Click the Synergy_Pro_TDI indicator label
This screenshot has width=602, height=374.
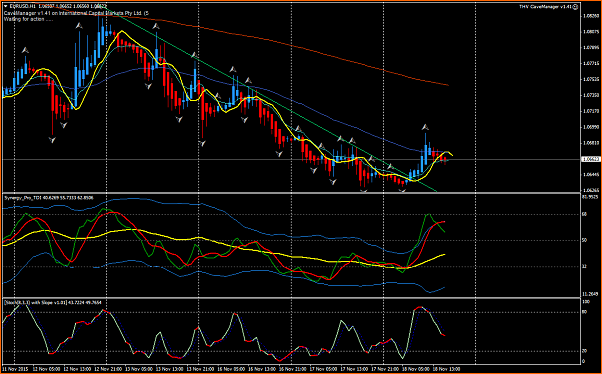49,198
